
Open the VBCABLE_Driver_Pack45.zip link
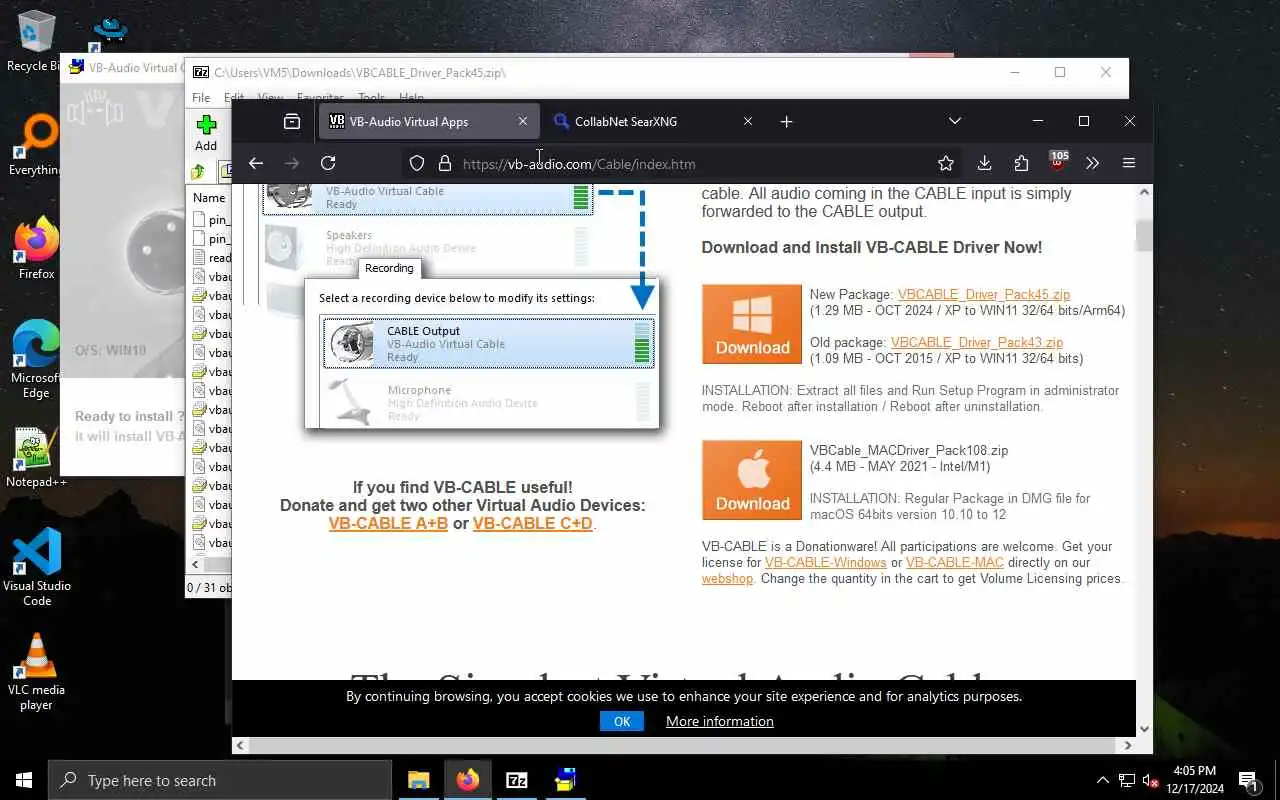pos(984,294)
